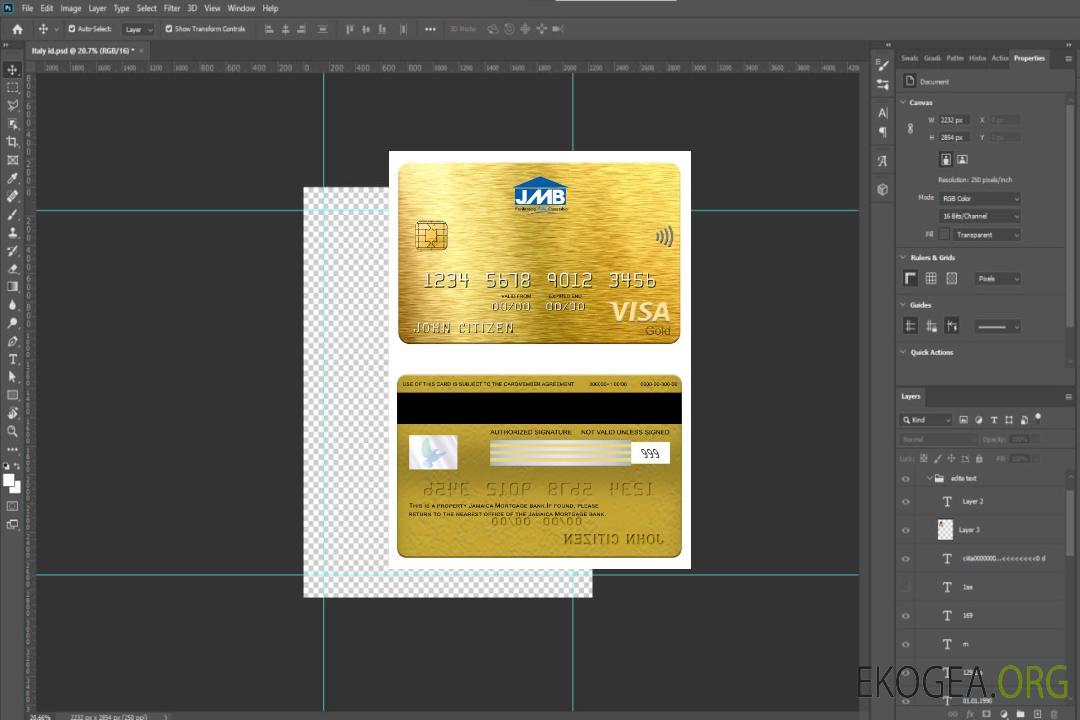Select the Zoom tool
This screenshot has height=720, width=1080.
point(12,431)
